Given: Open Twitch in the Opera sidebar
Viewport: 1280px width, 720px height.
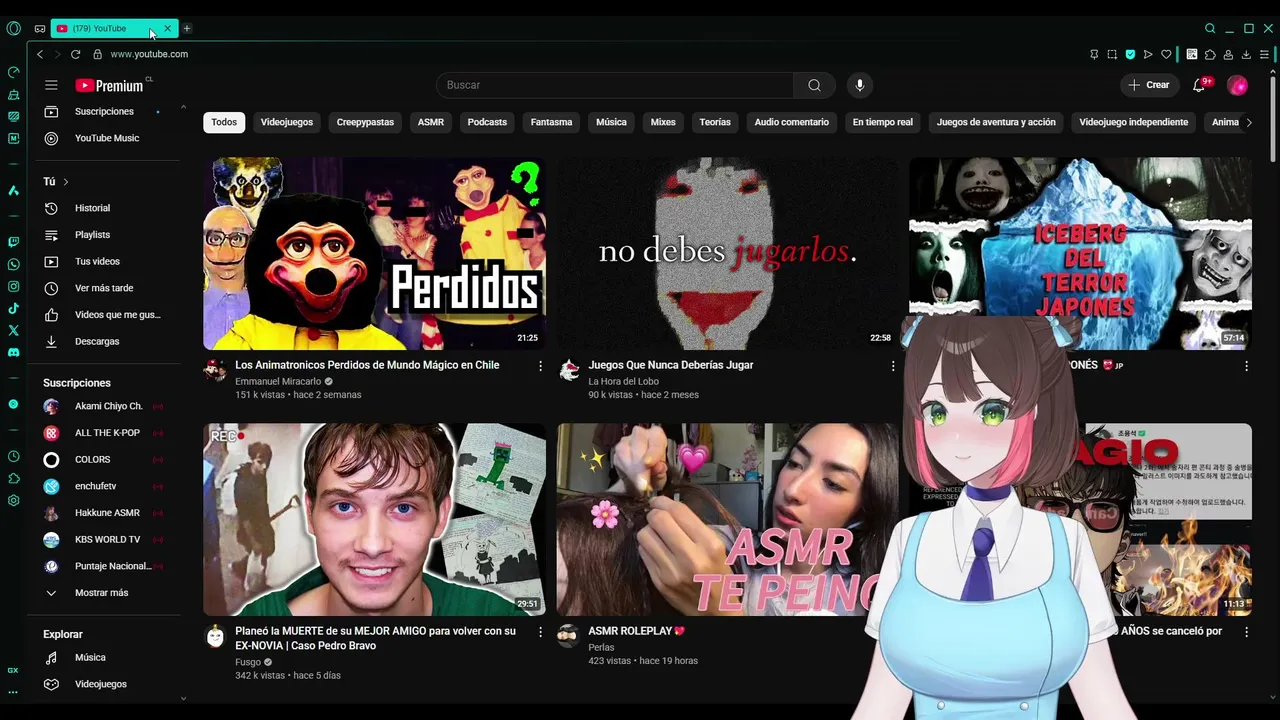Looking at the screenshot, I should tap(13, 241).
